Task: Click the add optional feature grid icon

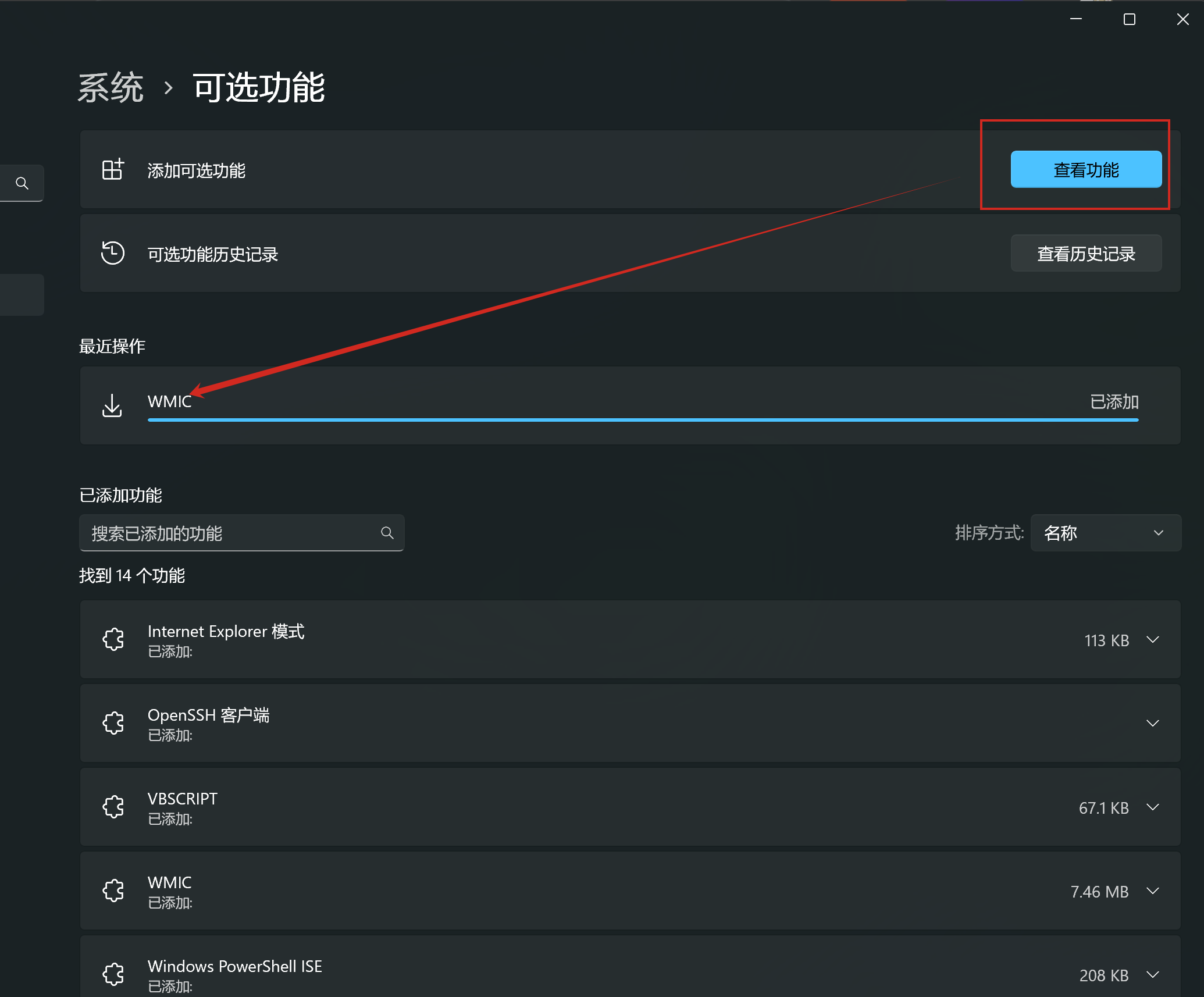Action: tap(112, 169)
